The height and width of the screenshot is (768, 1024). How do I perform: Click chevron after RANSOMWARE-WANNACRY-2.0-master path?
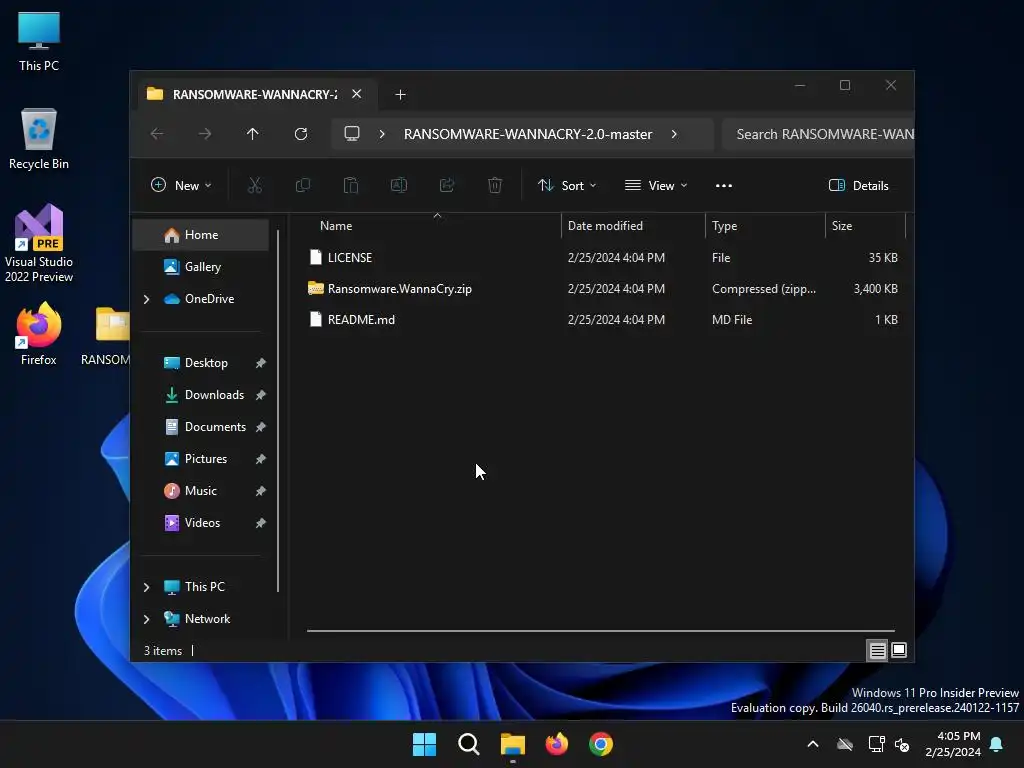click(674, 134)
